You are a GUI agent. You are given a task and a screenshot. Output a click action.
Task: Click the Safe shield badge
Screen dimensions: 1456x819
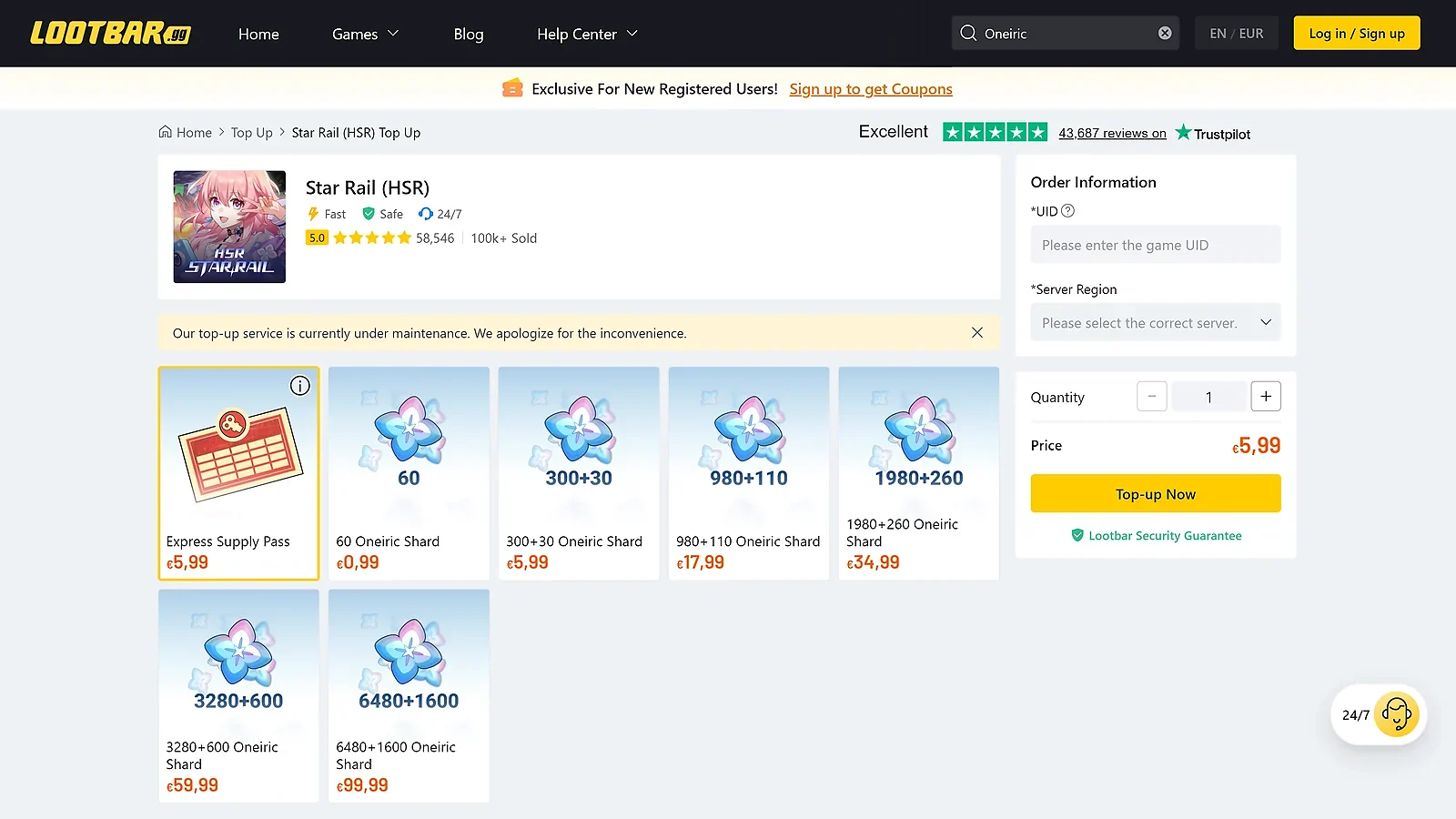[x=383, y=214]
